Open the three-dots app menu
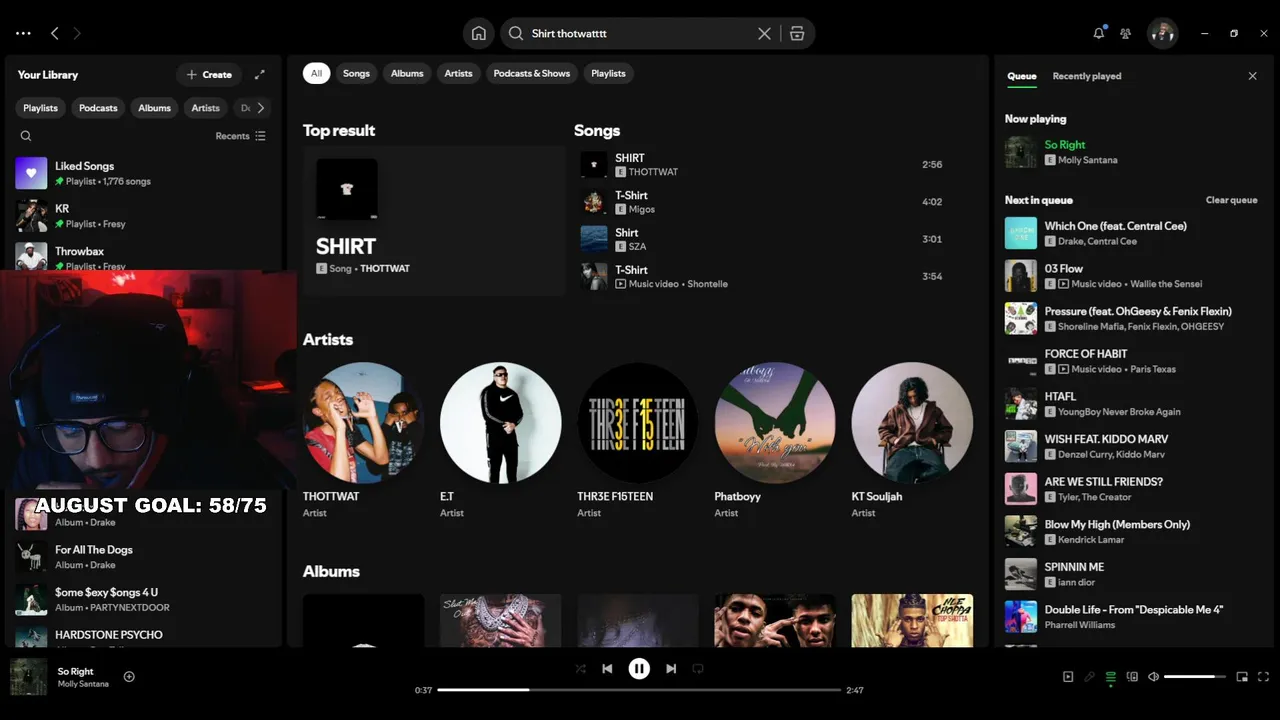Screen dimensions: 1280x720 tap(23, 33)
